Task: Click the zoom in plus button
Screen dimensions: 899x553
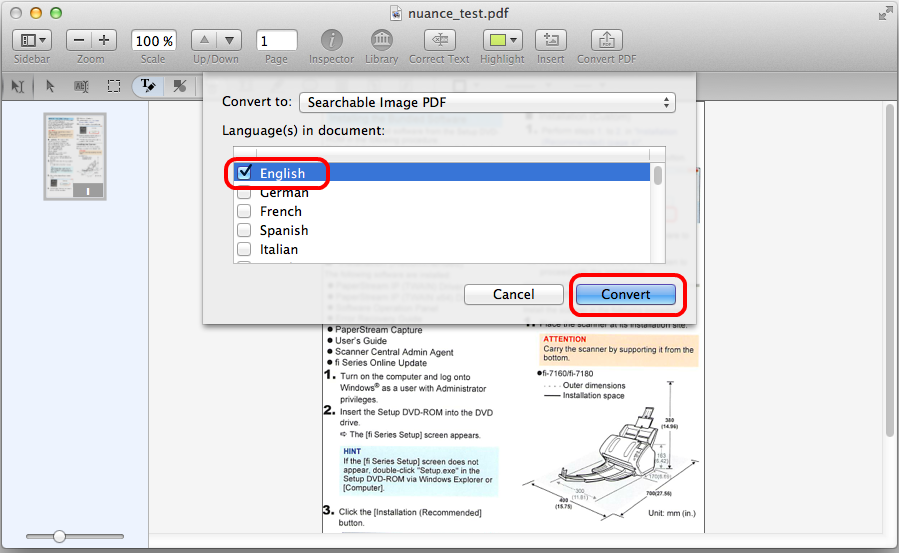Action: coord(104,41)
